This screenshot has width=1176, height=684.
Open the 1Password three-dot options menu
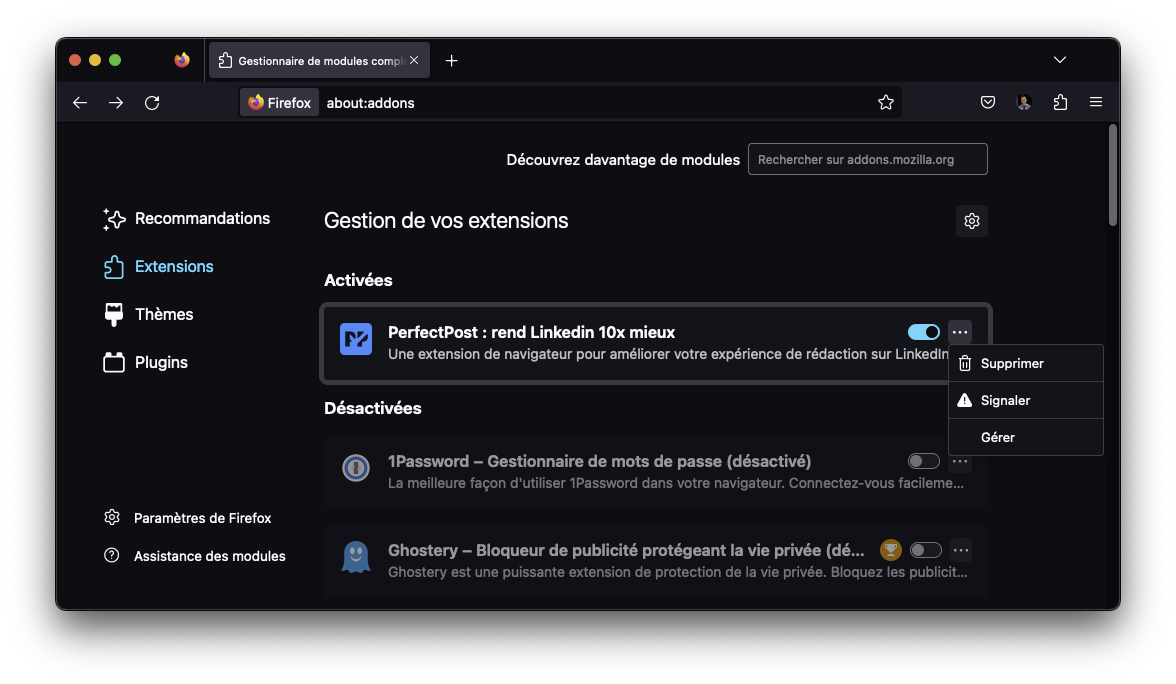(960, 462)
